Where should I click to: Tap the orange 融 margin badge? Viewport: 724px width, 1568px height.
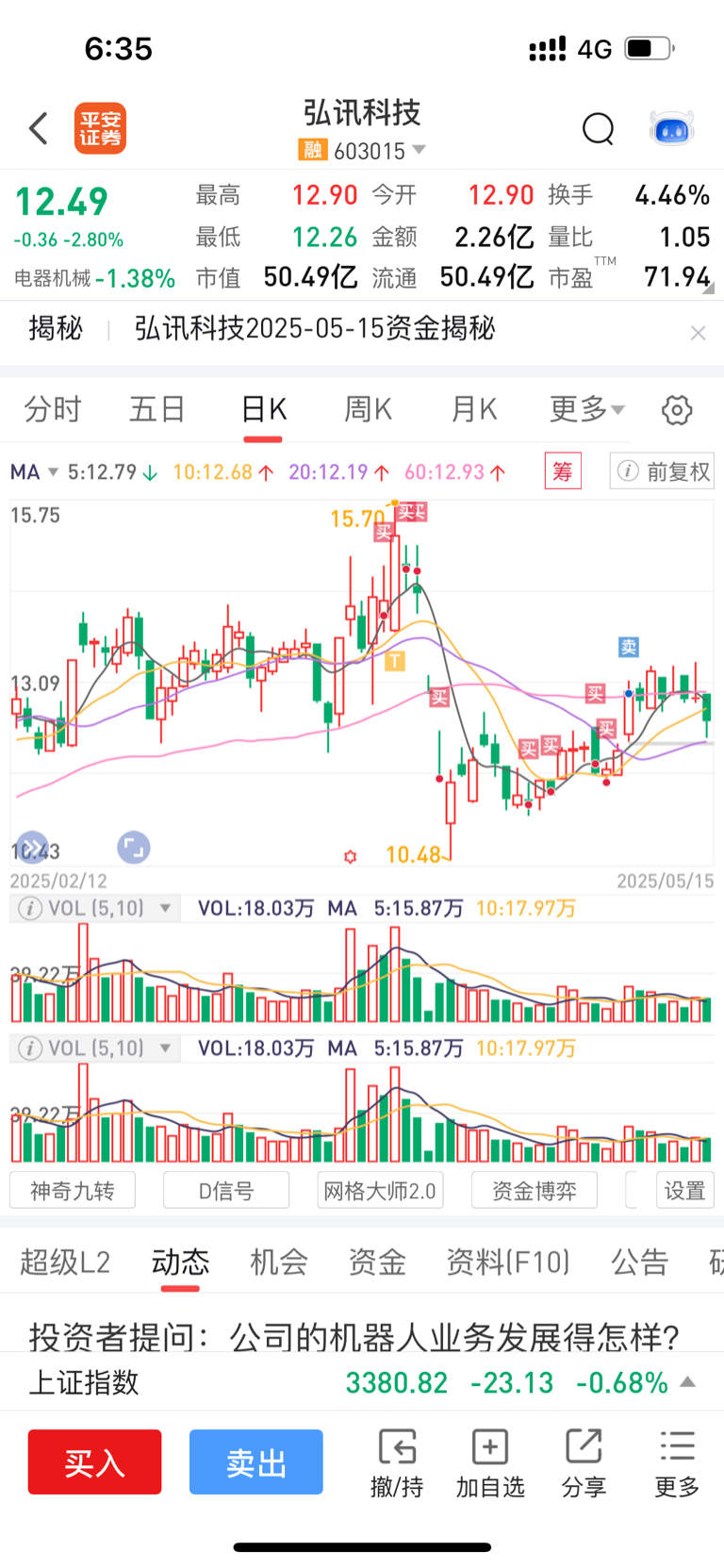(x=312, y=150)
